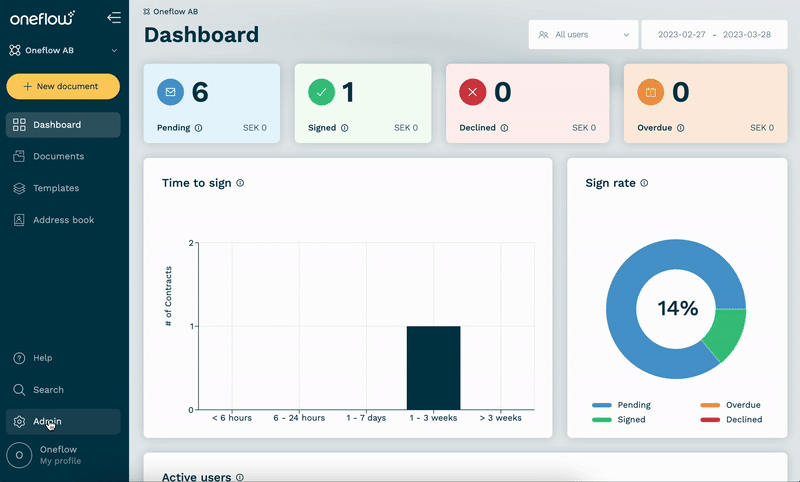Click the Signed info icon
This screenshot has height=482, width=800.
pos(345,128)
